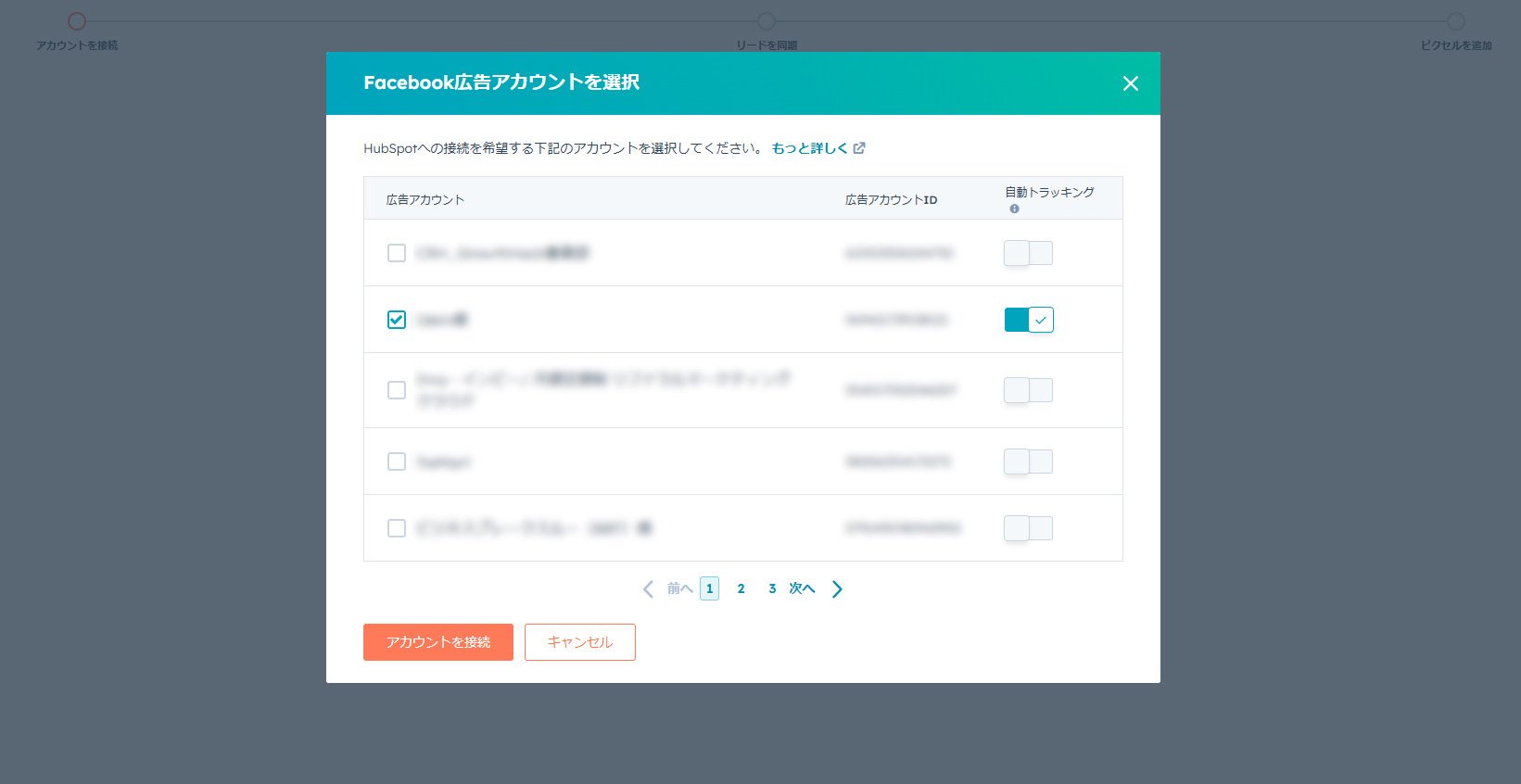The height and width of the screenshot is (784, 1521).
Task: Check the first ad account row checkbox
Action: click(397, 253)
